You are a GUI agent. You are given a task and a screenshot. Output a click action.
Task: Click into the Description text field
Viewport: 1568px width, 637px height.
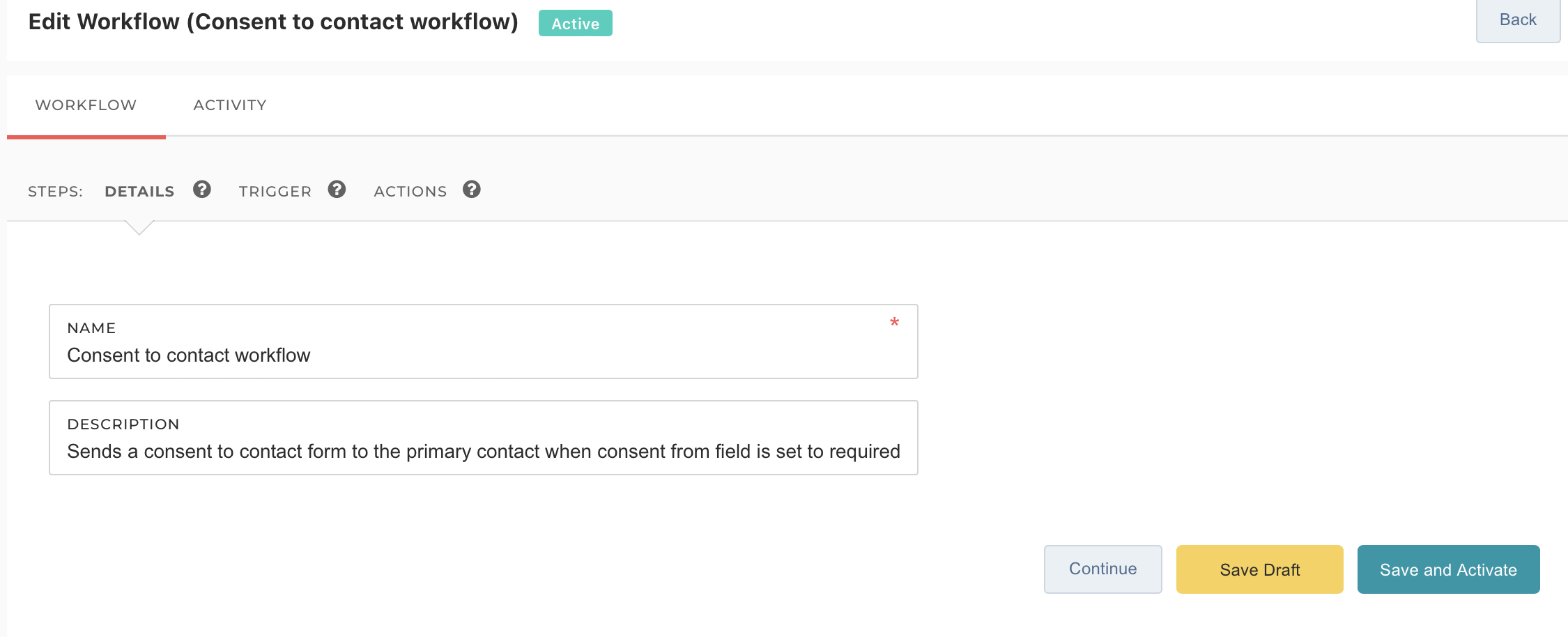click(483, 452)
